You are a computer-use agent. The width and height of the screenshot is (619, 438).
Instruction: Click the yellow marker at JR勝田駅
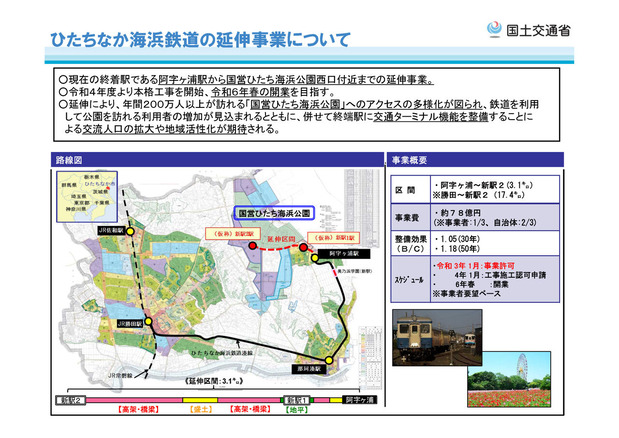tap(148, 322)
